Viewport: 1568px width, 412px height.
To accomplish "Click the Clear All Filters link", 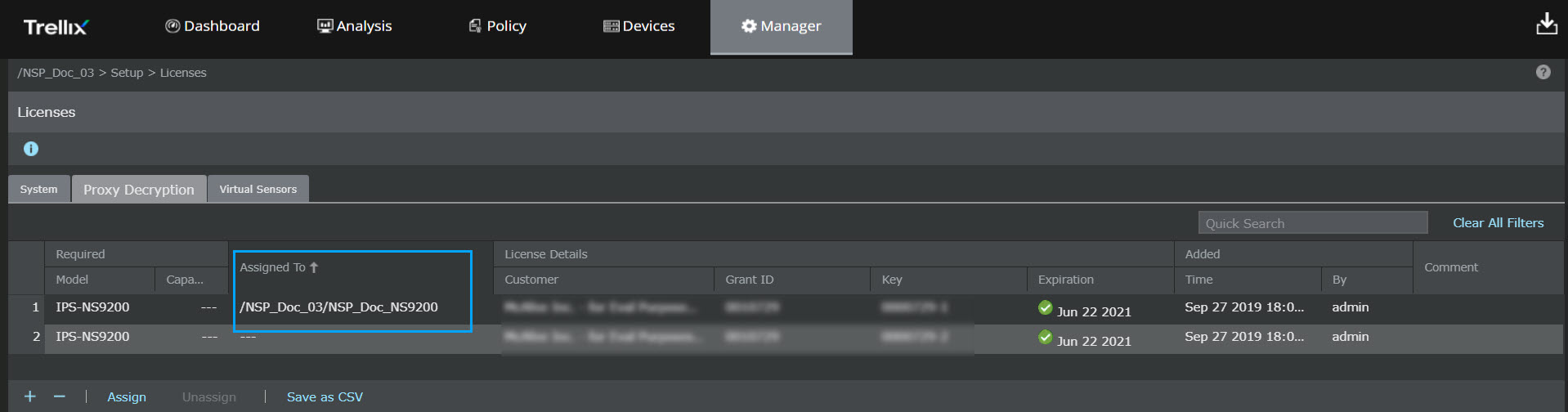I will pos(1498,222).
